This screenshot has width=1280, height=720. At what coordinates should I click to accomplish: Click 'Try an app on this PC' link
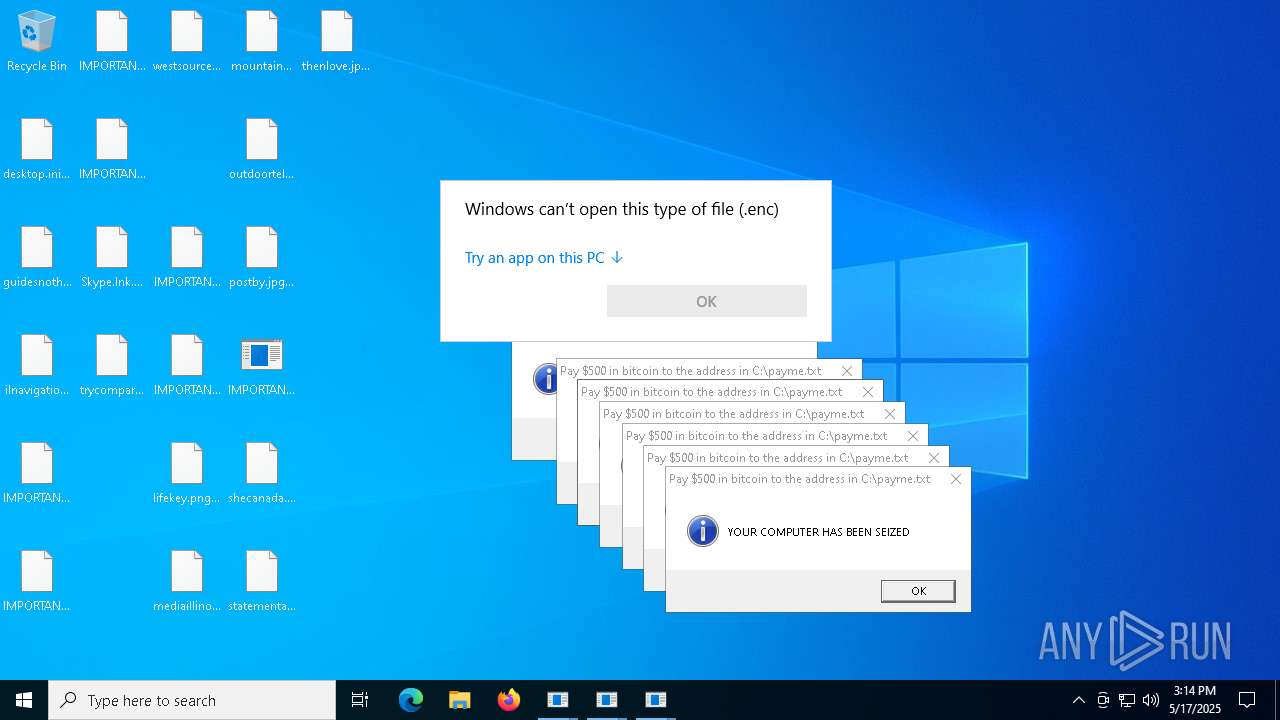pos(544,258)
